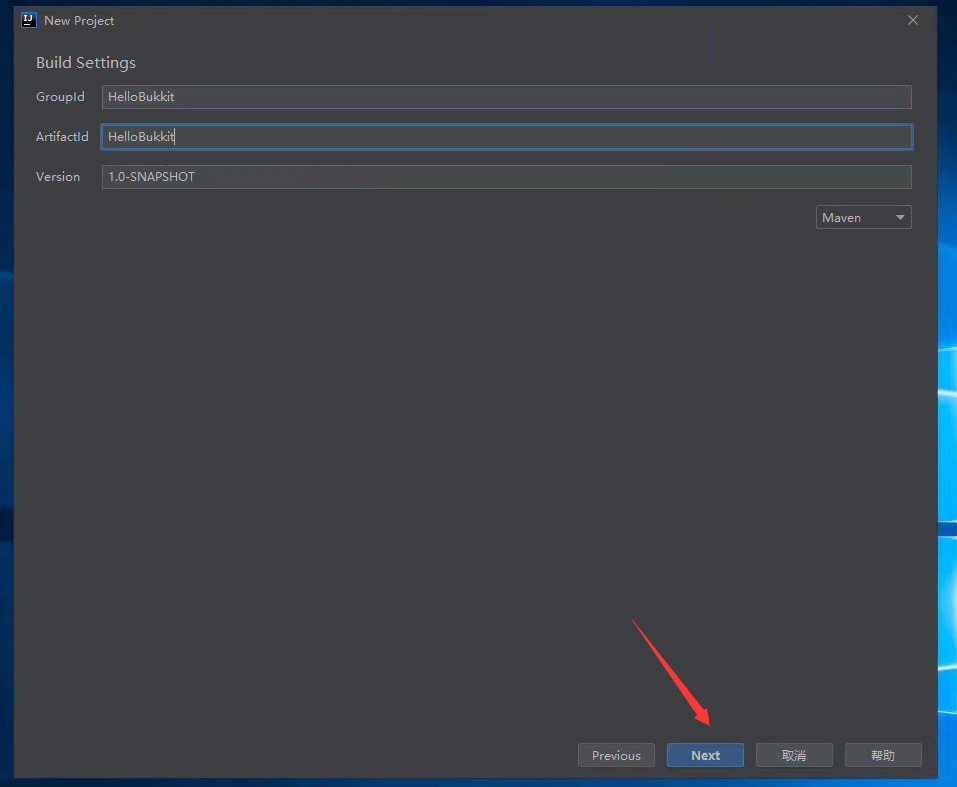Screen dimensions: 957x787
Task: Click the empty title bar area of dialog
Action: point(500,20)
